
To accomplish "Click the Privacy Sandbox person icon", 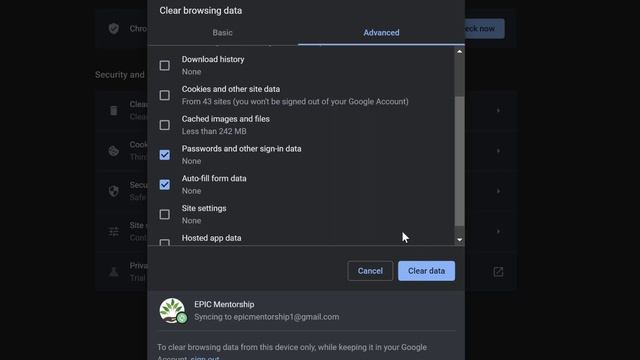I will (x=114, y=271).
